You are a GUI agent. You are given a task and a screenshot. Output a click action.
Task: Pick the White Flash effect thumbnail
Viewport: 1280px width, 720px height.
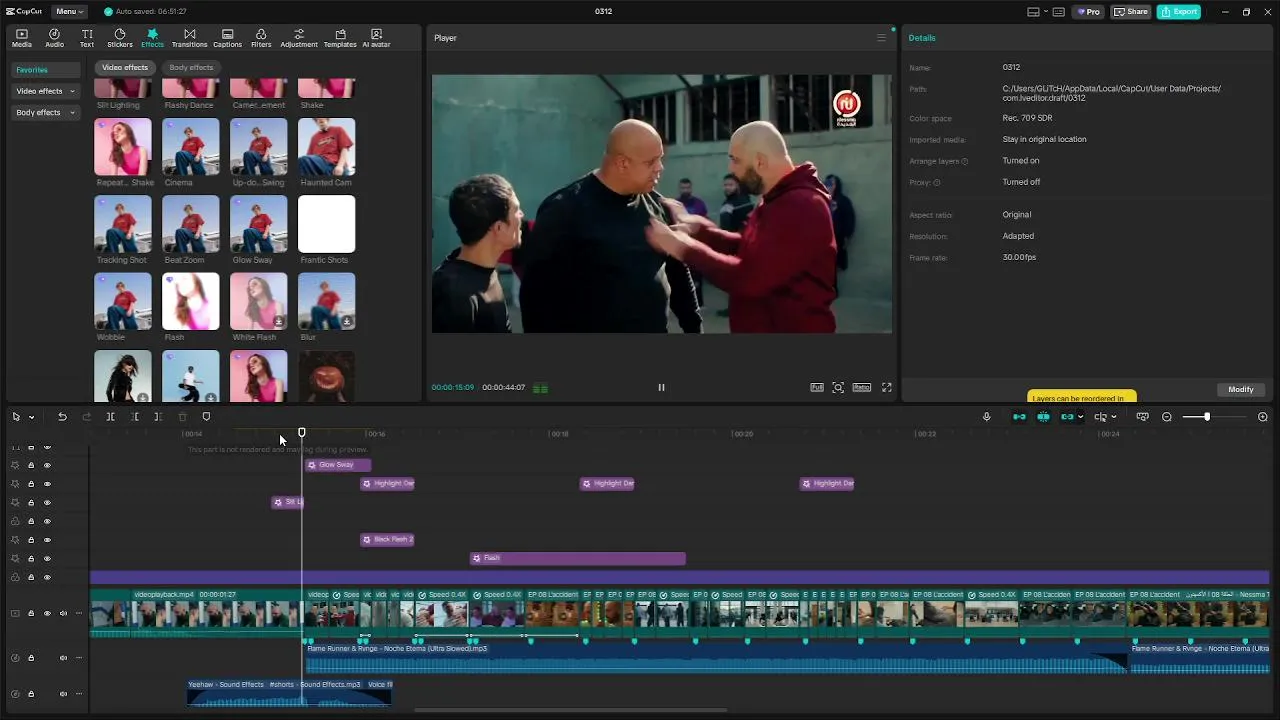[258, 301]
